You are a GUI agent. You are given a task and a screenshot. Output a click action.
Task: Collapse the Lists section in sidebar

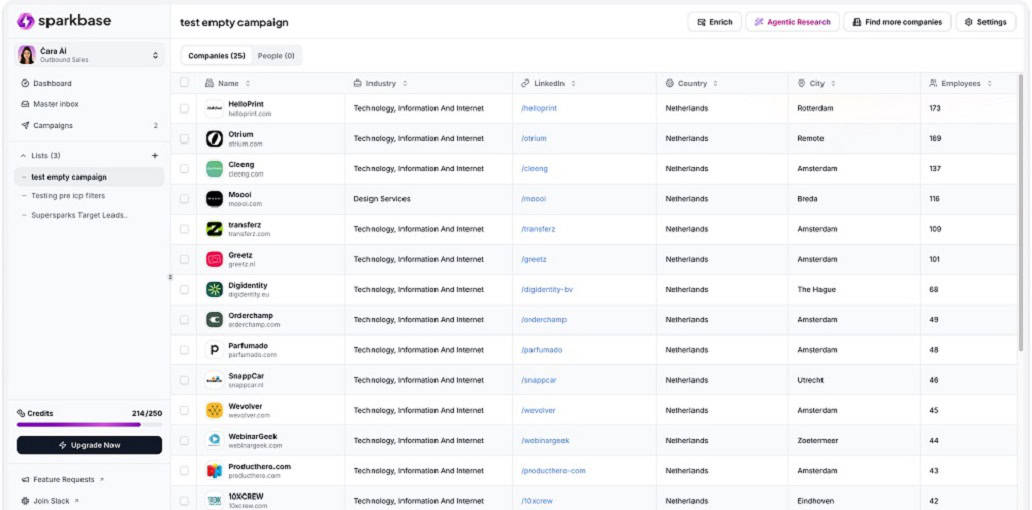point(24,156)
